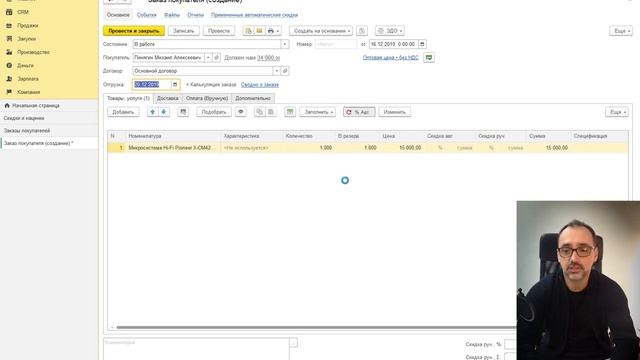Open the Производство section icon
Viewport: 640px width, 360px height.
coord(9,52)
